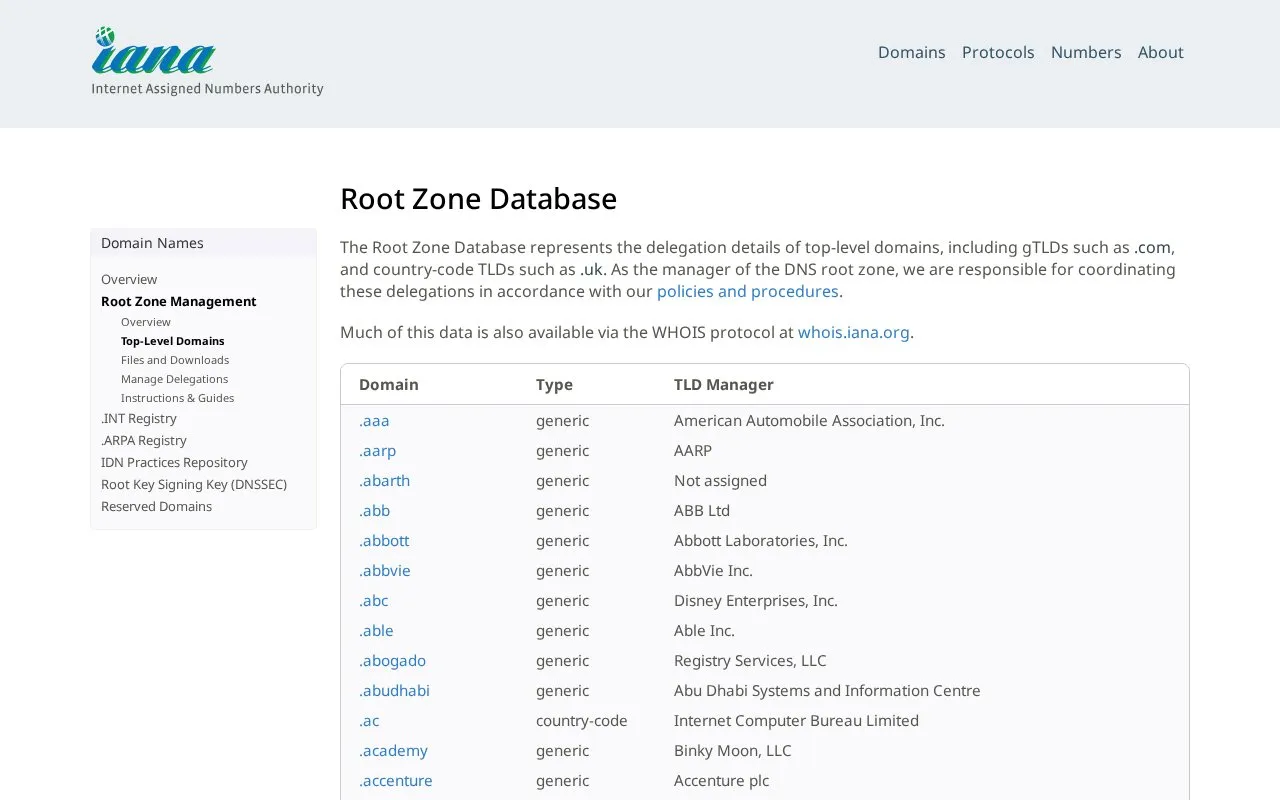The width and height of the screenshot is (1280, 800).
Task: Click the Type column header
Action: (554, 384)
